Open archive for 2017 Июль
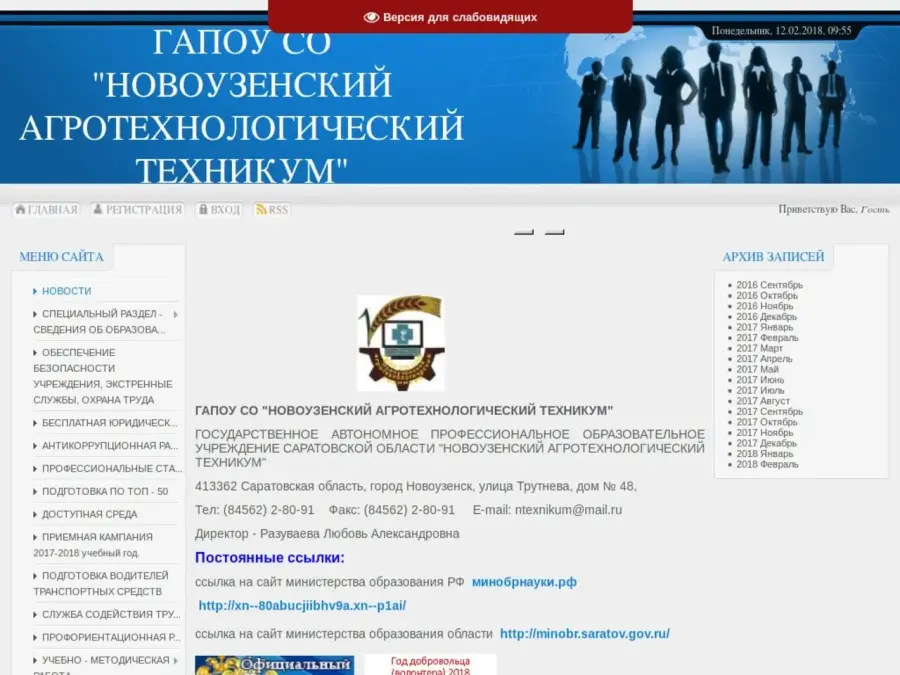Screen dimensions: 900x675 point(760,390)
